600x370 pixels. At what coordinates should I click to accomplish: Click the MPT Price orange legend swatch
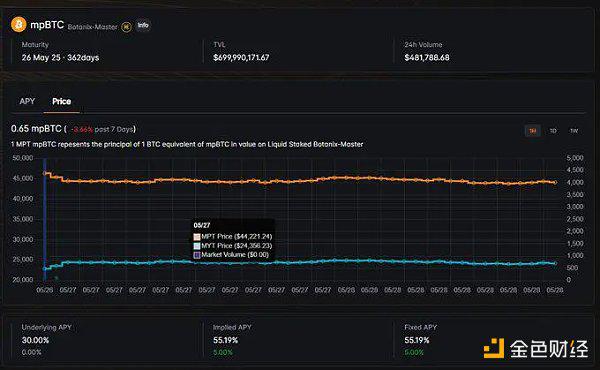(197, 237)
